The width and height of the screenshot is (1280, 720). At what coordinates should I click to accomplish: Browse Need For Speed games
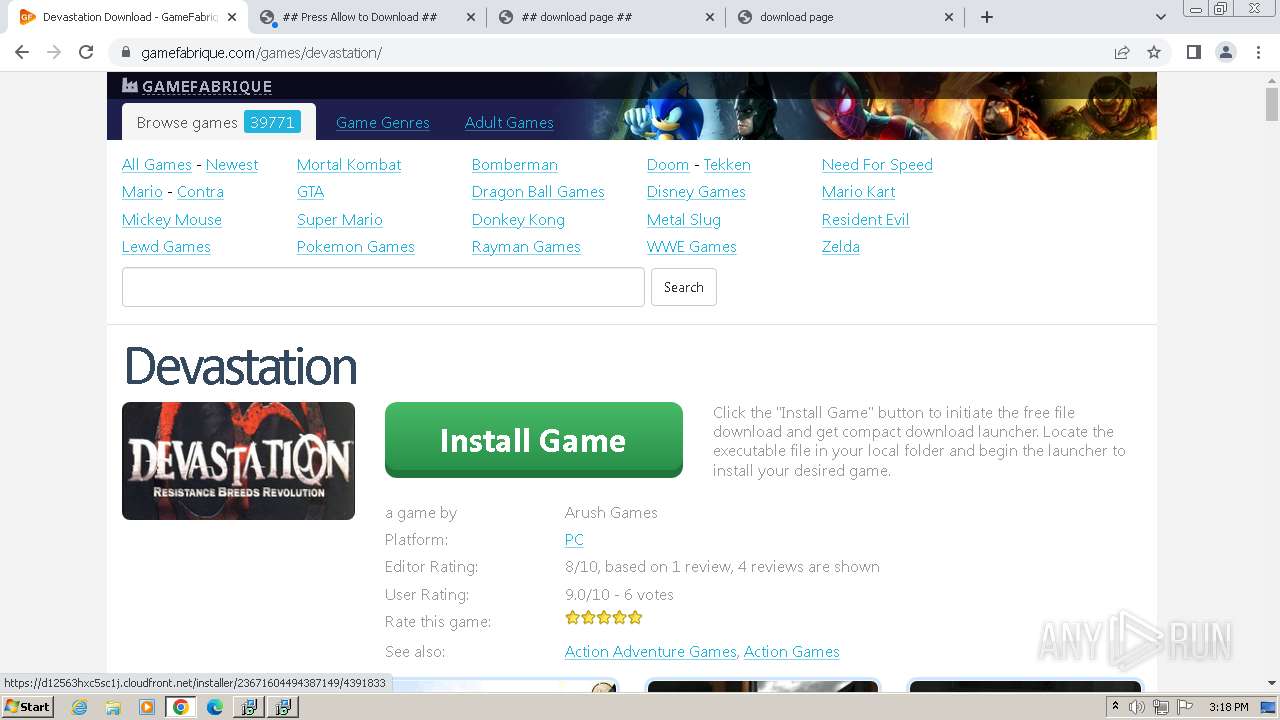coord(877,165)
